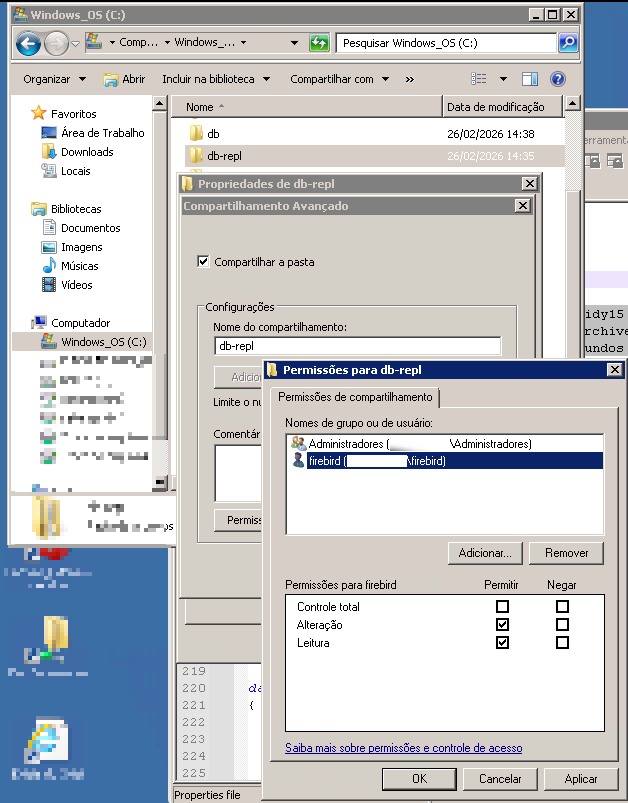Viewport: 628px width, 803px height.
Task: Click the Pesquisar Windows_OS search box
Action: tap(446, 43)
